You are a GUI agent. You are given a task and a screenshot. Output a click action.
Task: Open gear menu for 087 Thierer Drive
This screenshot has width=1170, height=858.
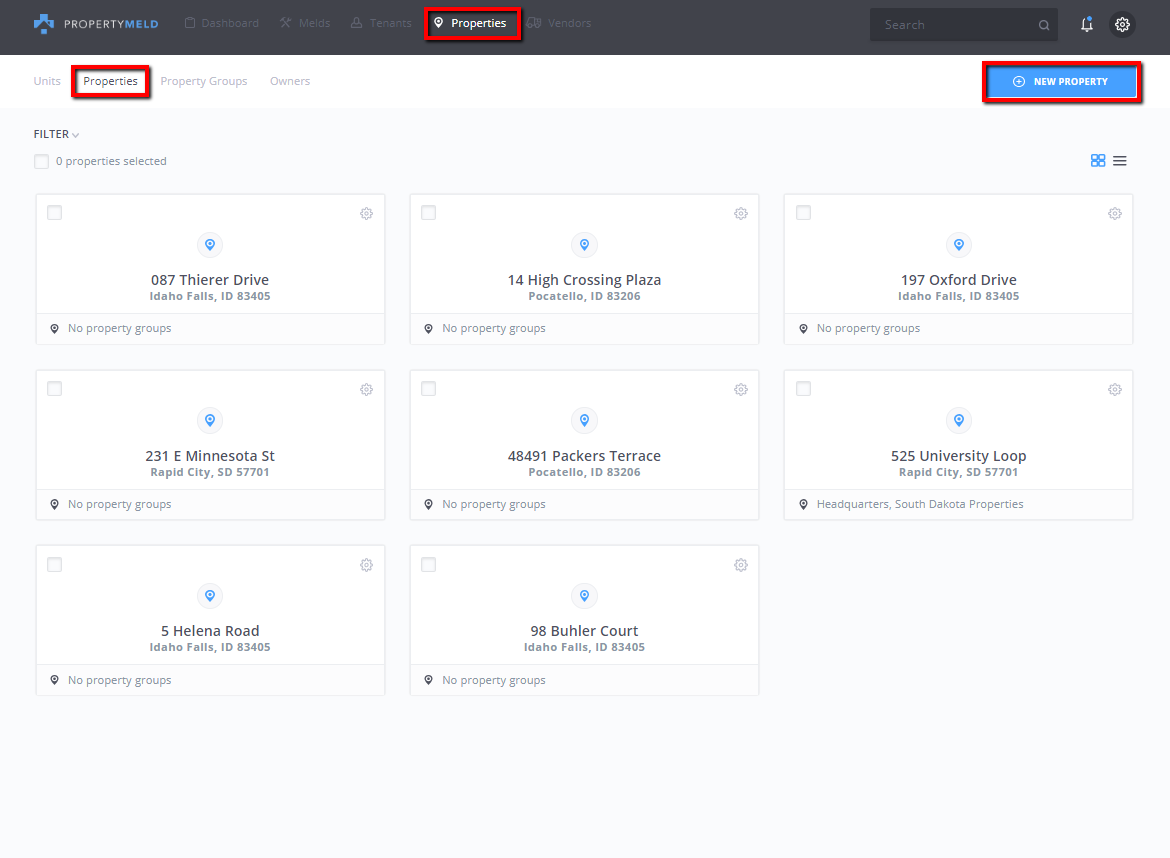(x=366, y=213)
